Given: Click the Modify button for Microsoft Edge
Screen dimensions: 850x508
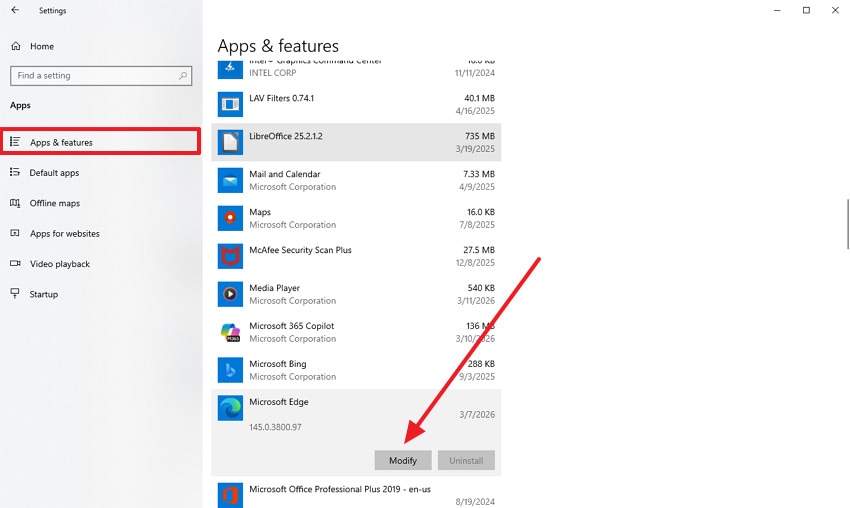Looking at the screenshot, I should pyautogui.click(x=403, y=460).
